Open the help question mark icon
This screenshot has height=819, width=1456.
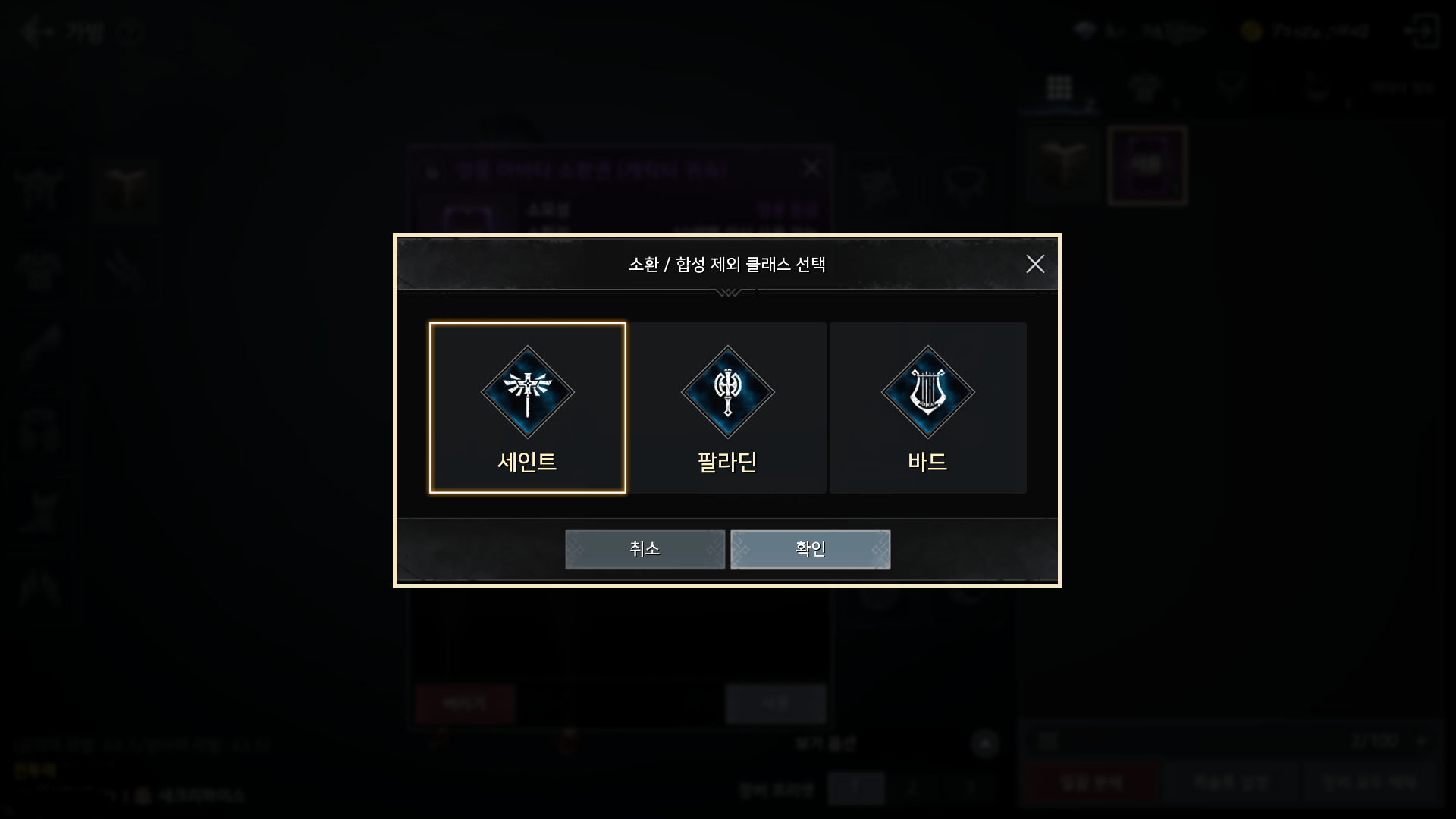(130, 32)
